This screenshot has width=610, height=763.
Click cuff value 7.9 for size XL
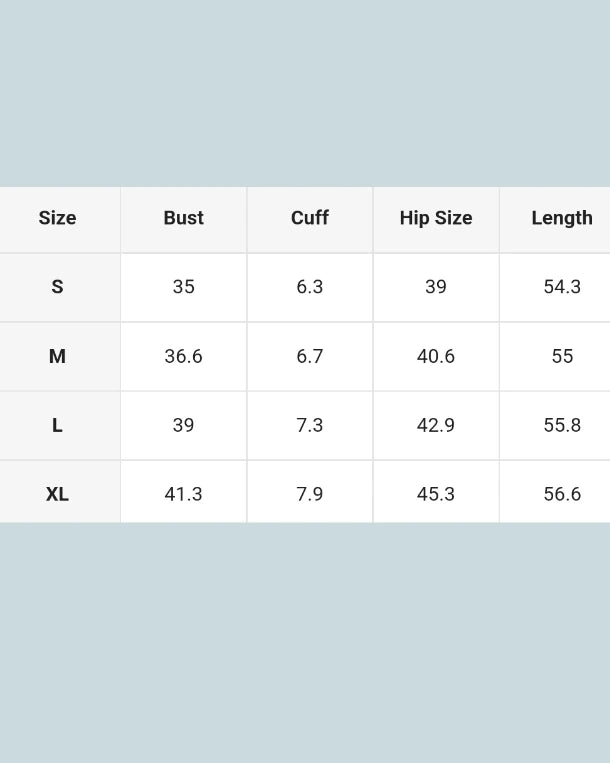[310, 494]
